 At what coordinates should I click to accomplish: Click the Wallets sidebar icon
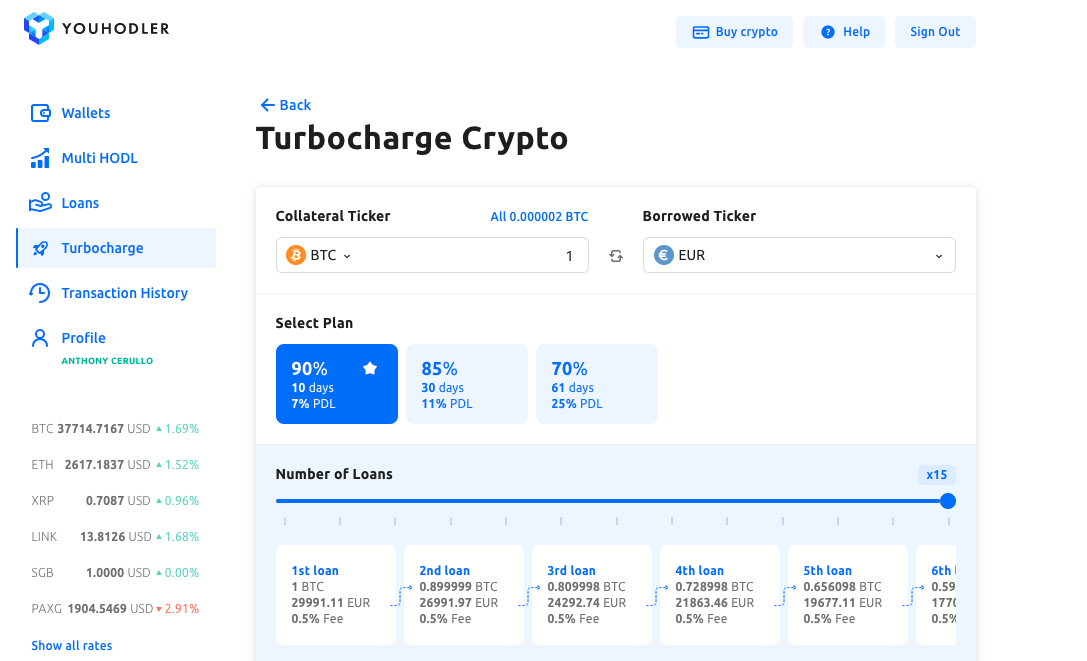click(40, 113)
